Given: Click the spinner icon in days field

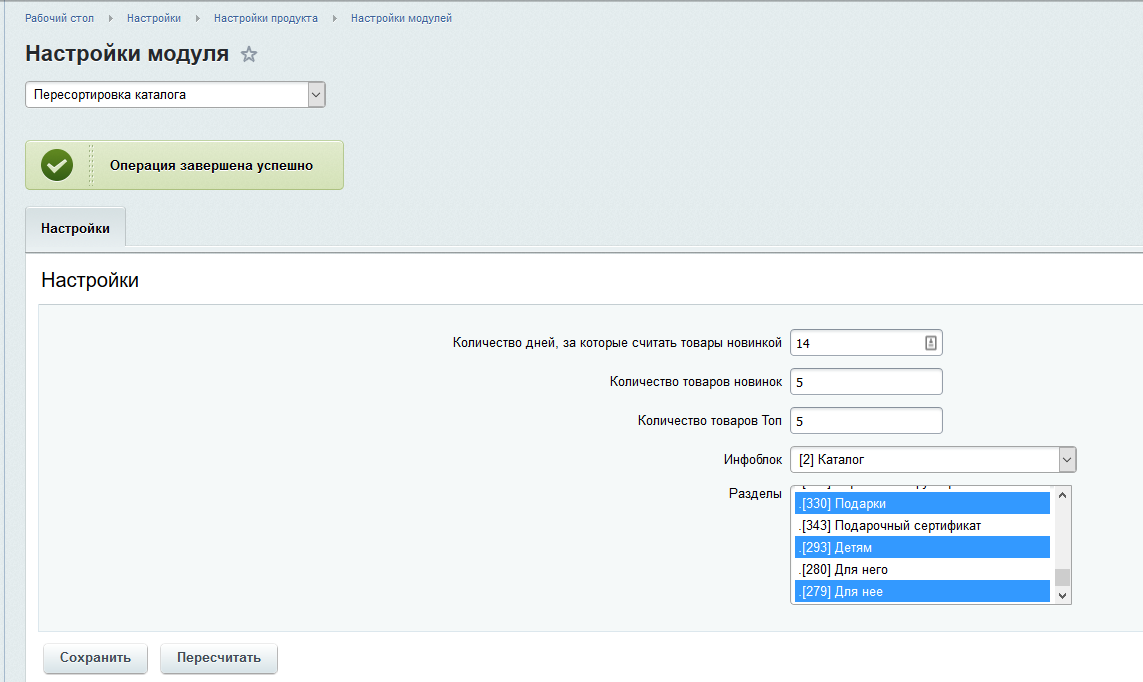Looking at the screenshot, I should (930, 343).
